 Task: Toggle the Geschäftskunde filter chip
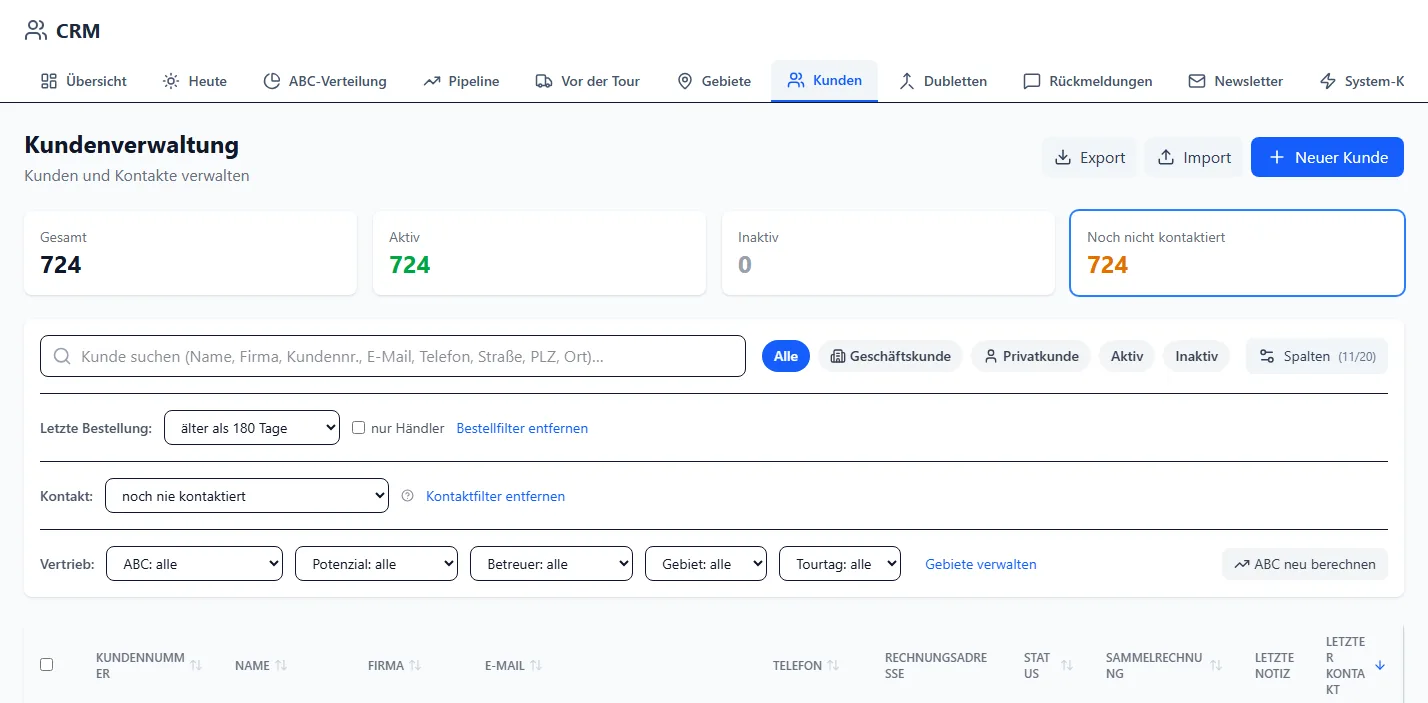coord(890,356)
